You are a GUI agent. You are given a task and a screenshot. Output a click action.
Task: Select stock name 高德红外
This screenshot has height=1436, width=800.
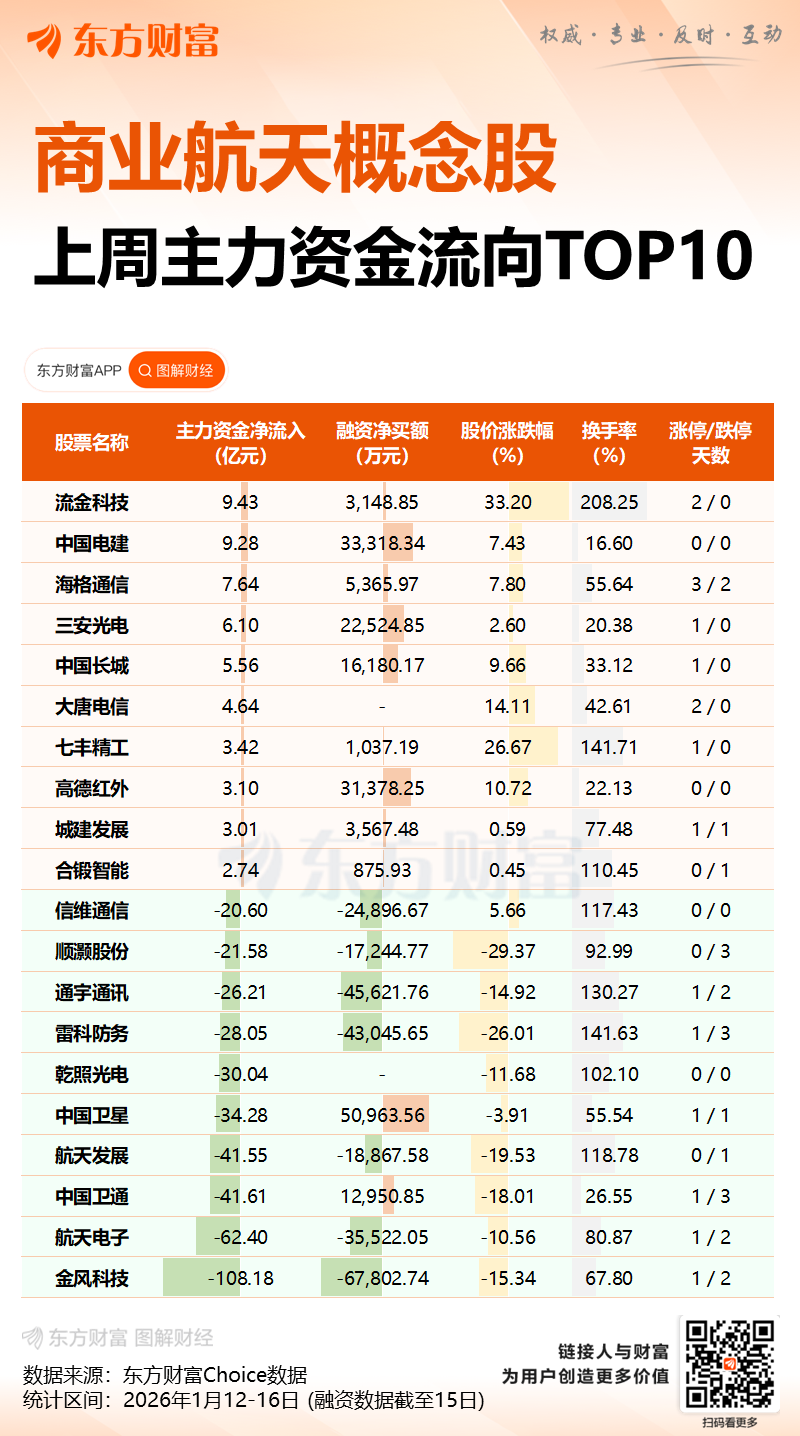tap(91, 788)
